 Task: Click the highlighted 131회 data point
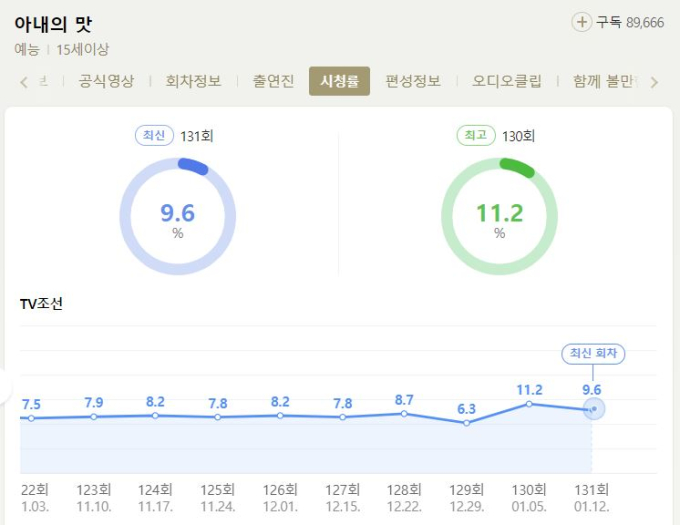point(594,409)
